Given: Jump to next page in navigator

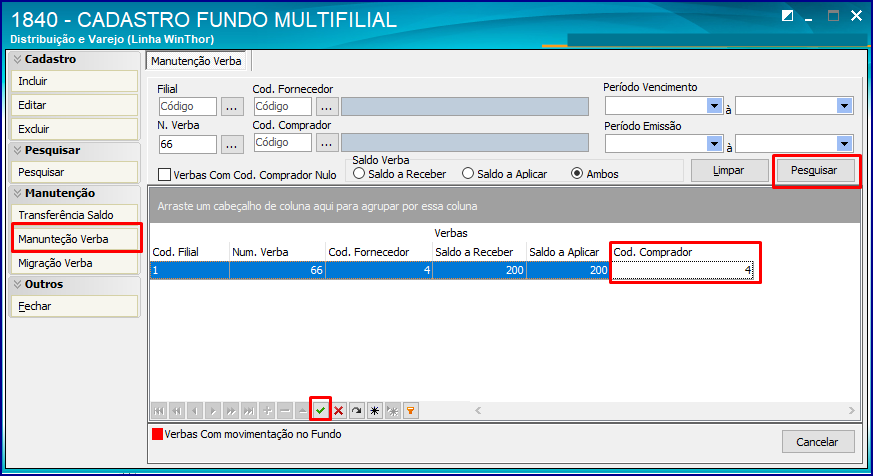Looking at the screenshot, I should (230, 411).
